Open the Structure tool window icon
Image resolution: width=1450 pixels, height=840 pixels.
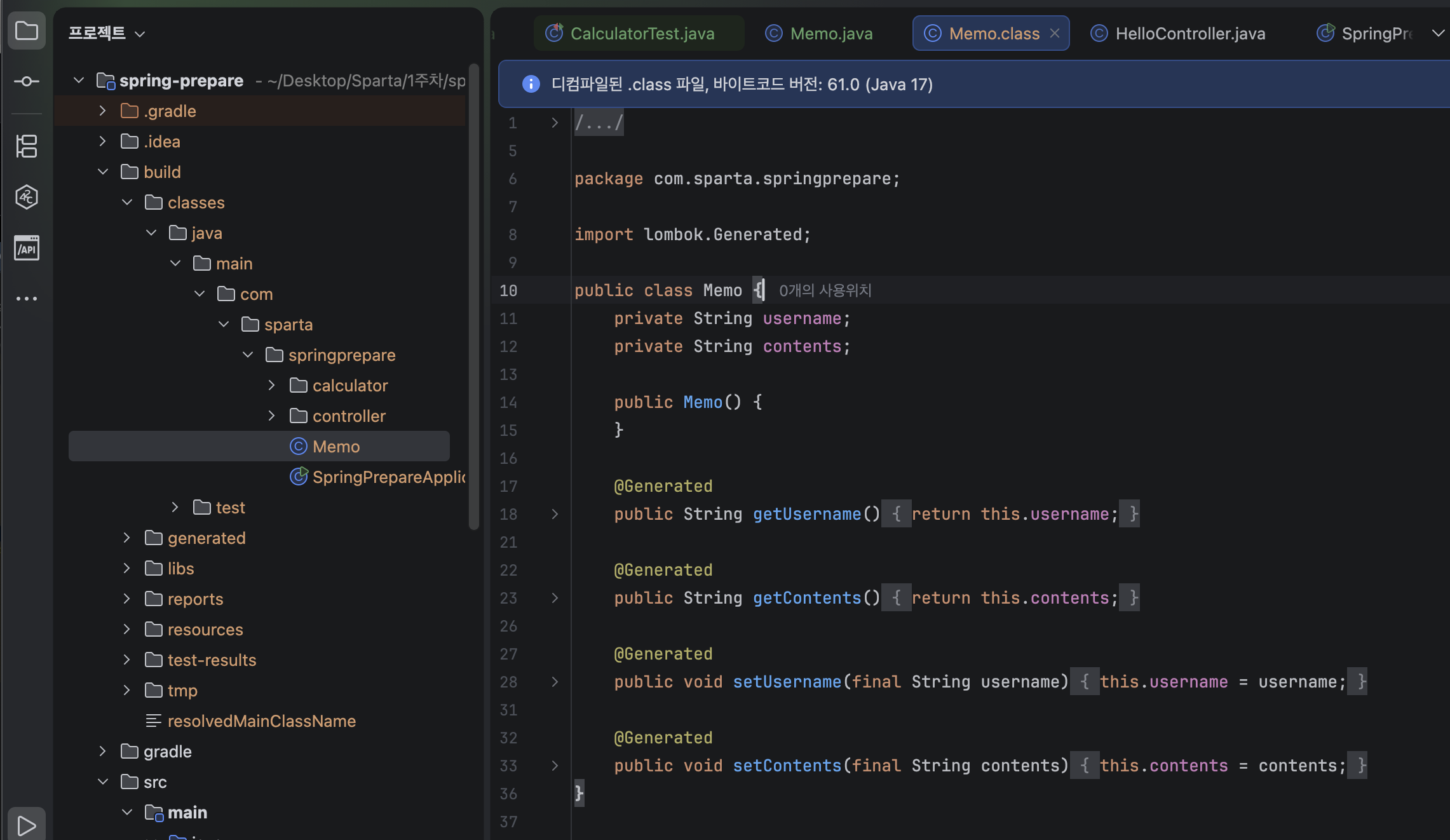27,146
